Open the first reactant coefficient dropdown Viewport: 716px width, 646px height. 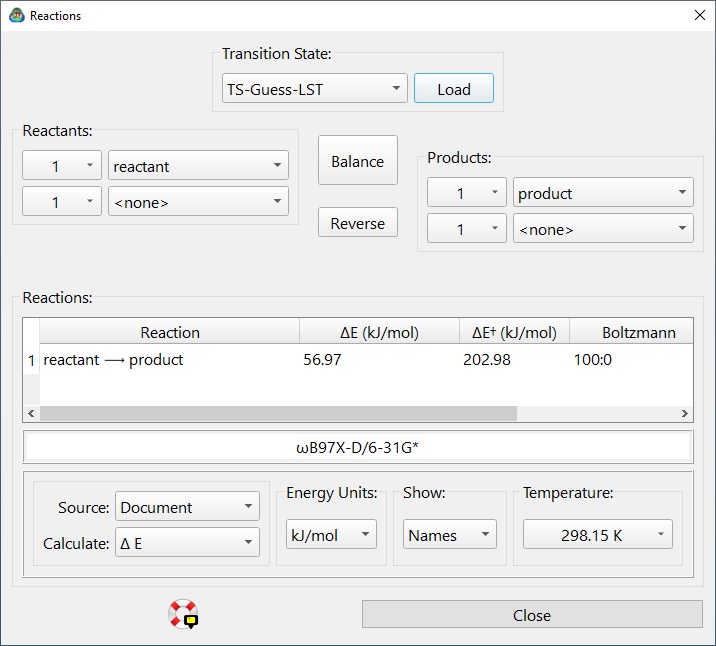point(62,165)
